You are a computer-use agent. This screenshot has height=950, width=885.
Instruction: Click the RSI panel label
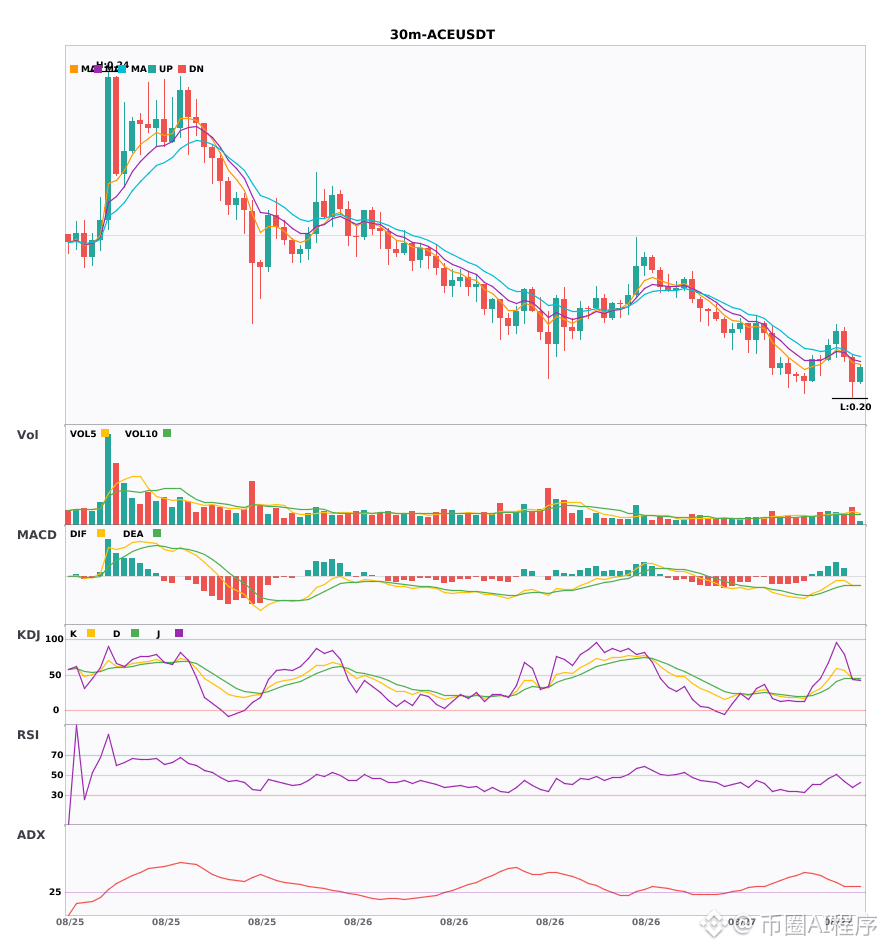(28, 735)
